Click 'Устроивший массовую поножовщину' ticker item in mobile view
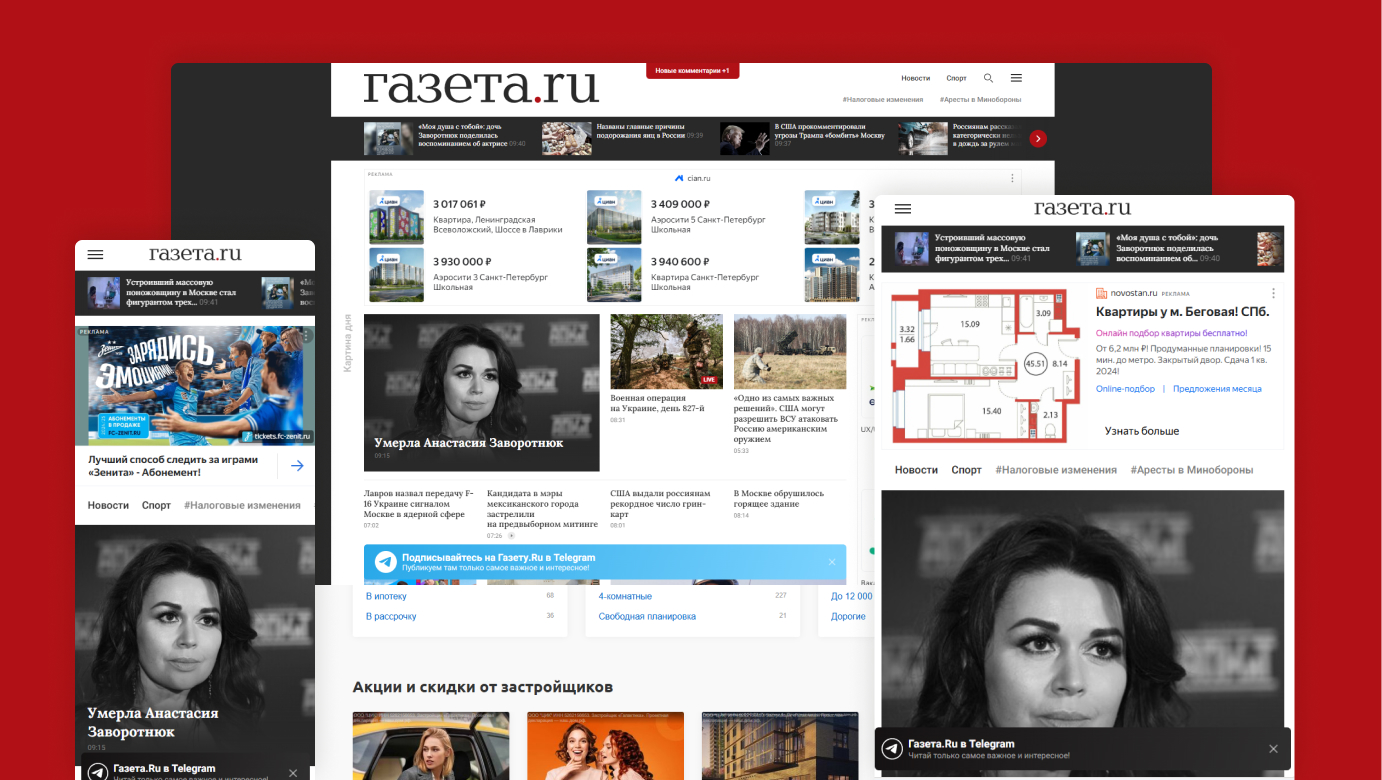Screen dimensions: 1382x780 click(163, 292)
